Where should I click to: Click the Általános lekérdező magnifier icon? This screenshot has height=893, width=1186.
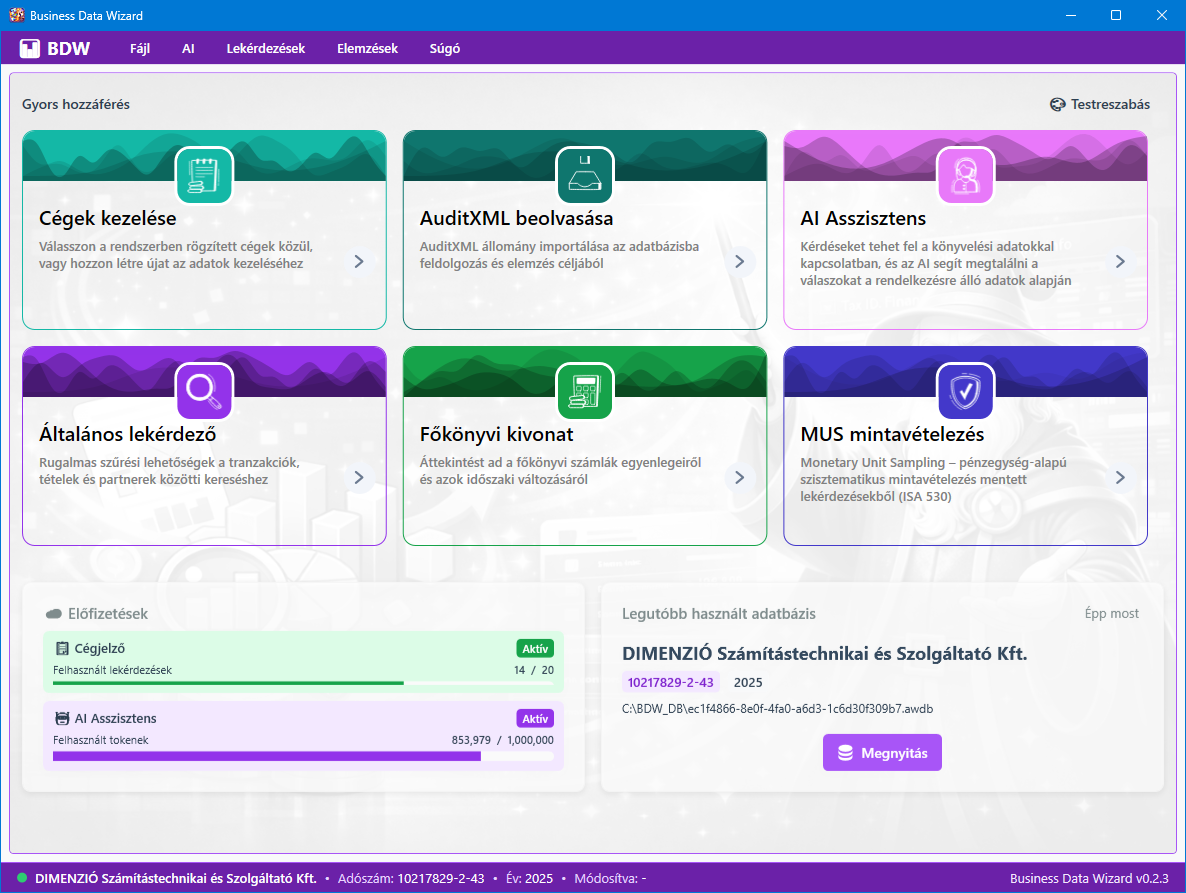click(204, 391)
